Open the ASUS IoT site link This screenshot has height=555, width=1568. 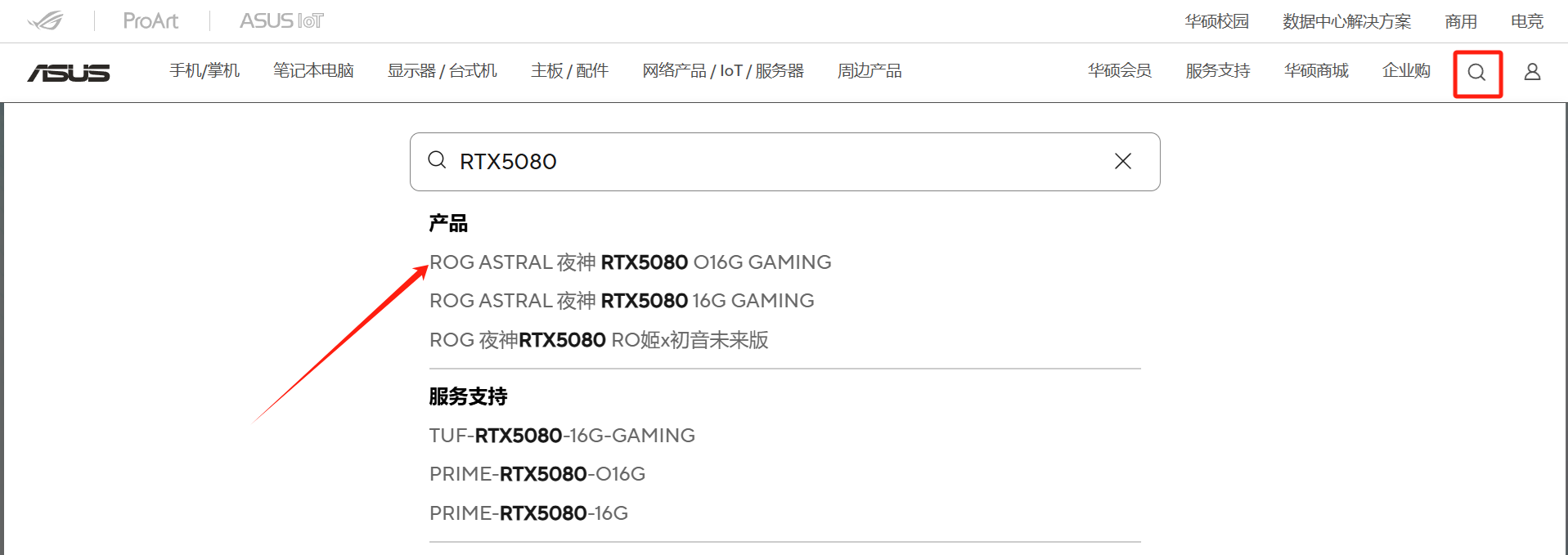[281, 20]
